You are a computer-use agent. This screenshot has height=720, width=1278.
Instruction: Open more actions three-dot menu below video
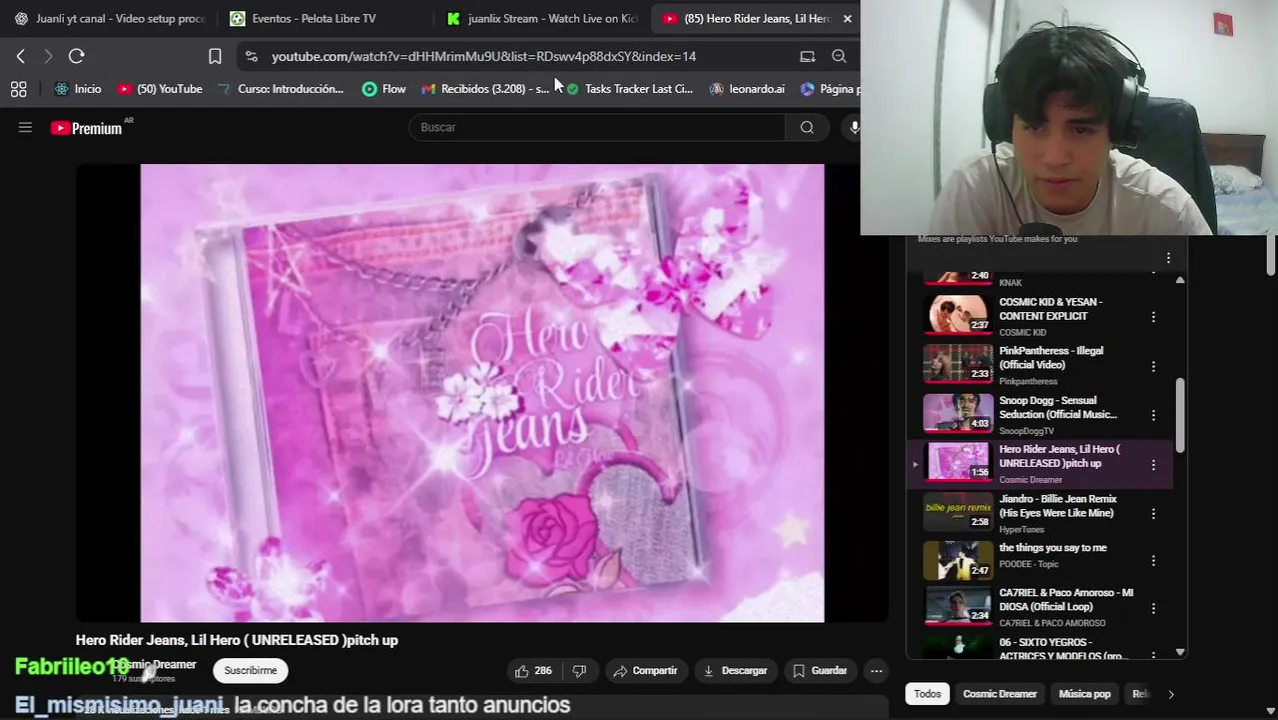click(x=876, y=671)
